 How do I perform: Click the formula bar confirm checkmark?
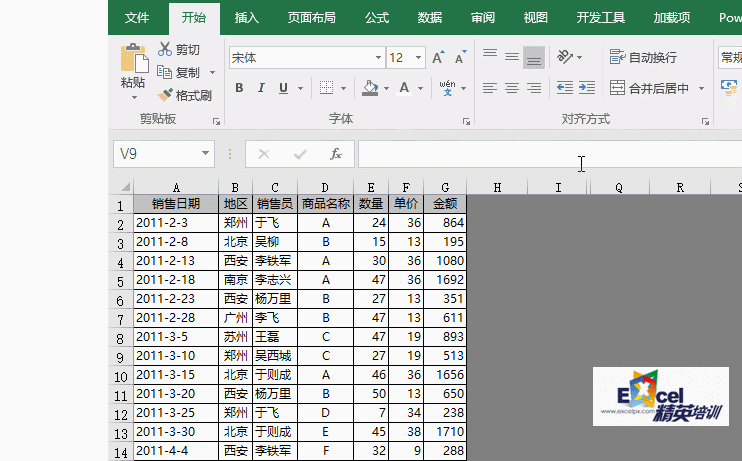click(300, 154)
